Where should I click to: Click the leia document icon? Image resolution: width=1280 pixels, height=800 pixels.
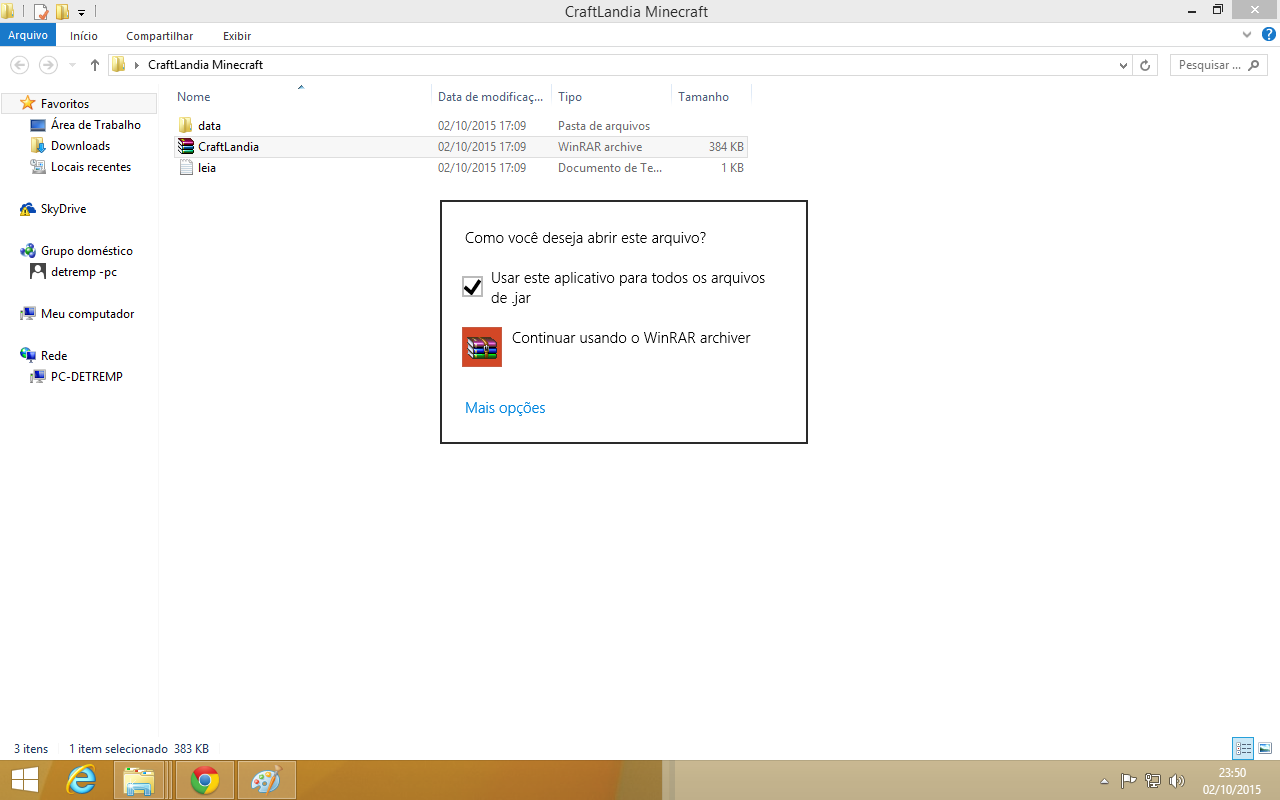[185, 168]
